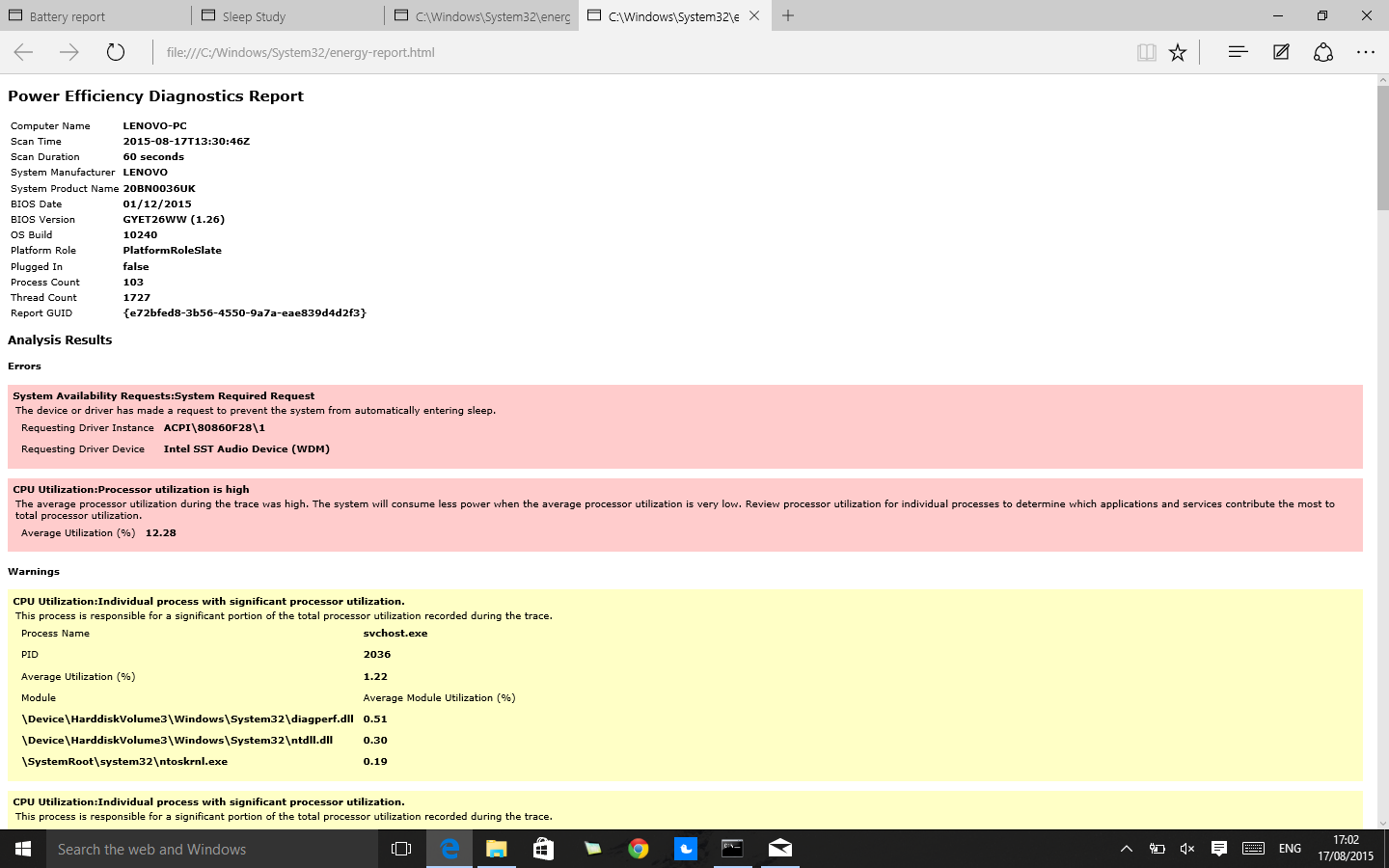Click System Availability Requests error title

click(164, 395)
